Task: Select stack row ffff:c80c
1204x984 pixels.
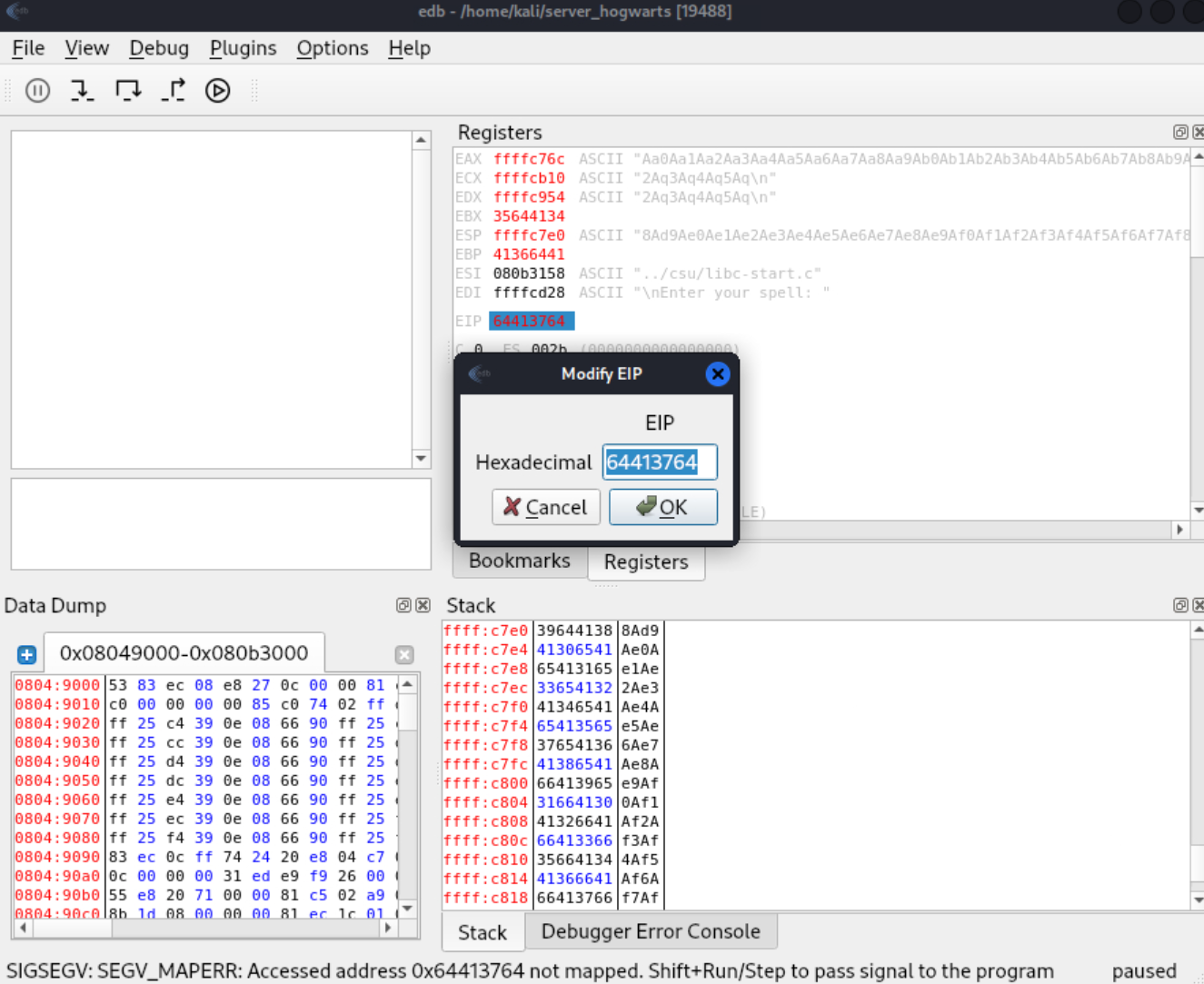Action: click(x=553, y=840)
